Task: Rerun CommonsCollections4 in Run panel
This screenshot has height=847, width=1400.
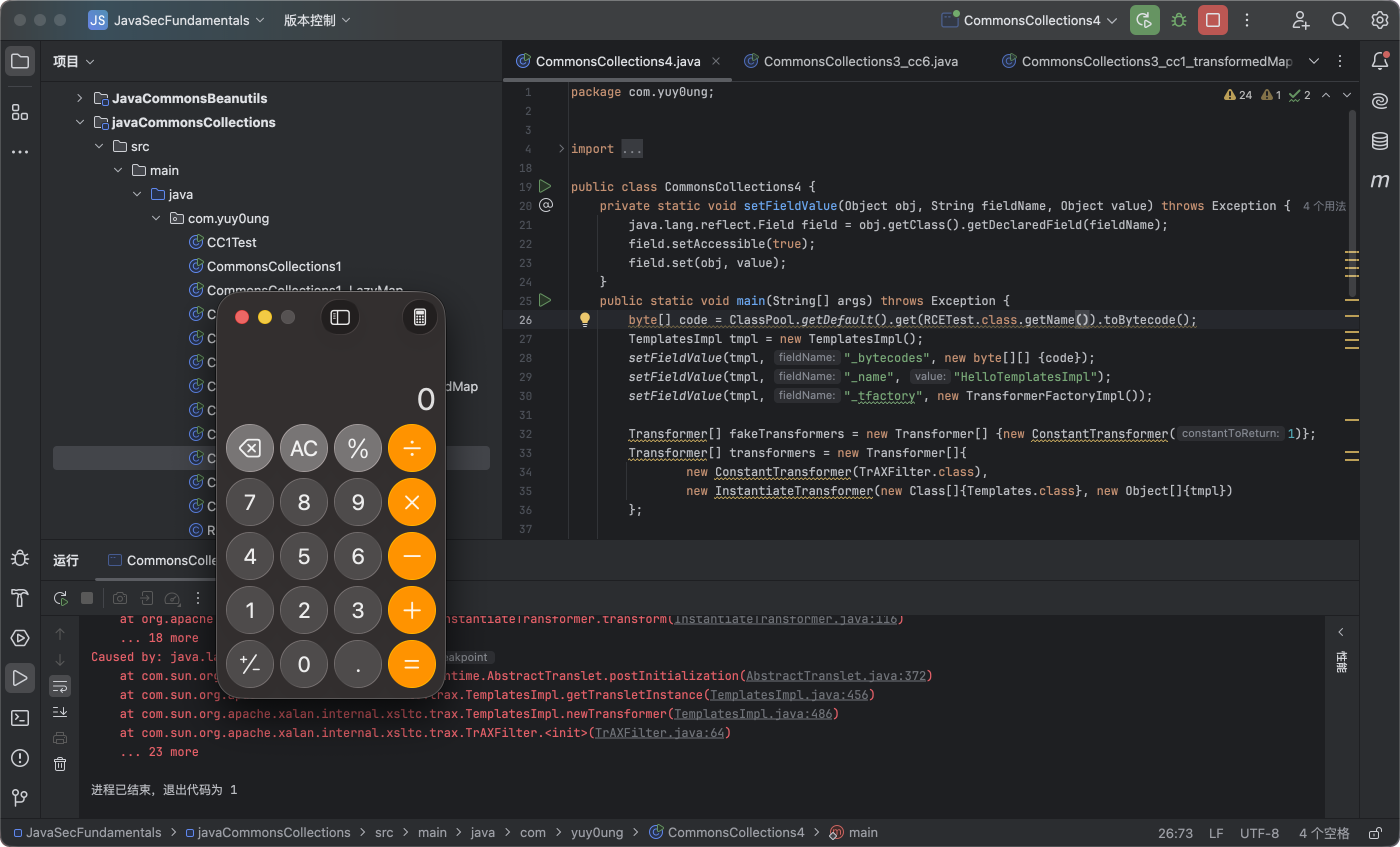Action: click(x=60, y=597)
